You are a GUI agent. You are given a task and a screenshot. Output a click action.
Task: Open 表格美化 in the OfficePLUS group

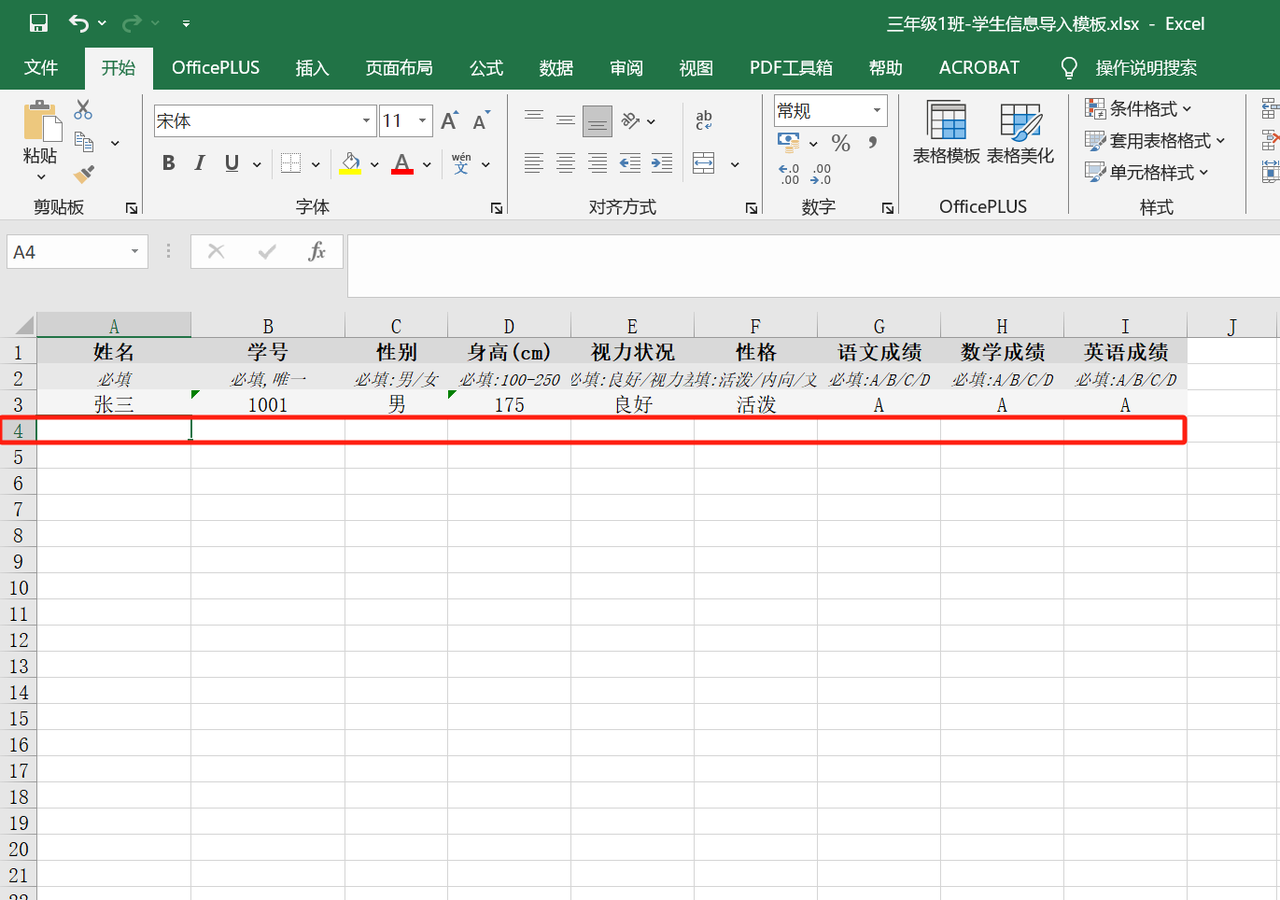point(1020,135)
